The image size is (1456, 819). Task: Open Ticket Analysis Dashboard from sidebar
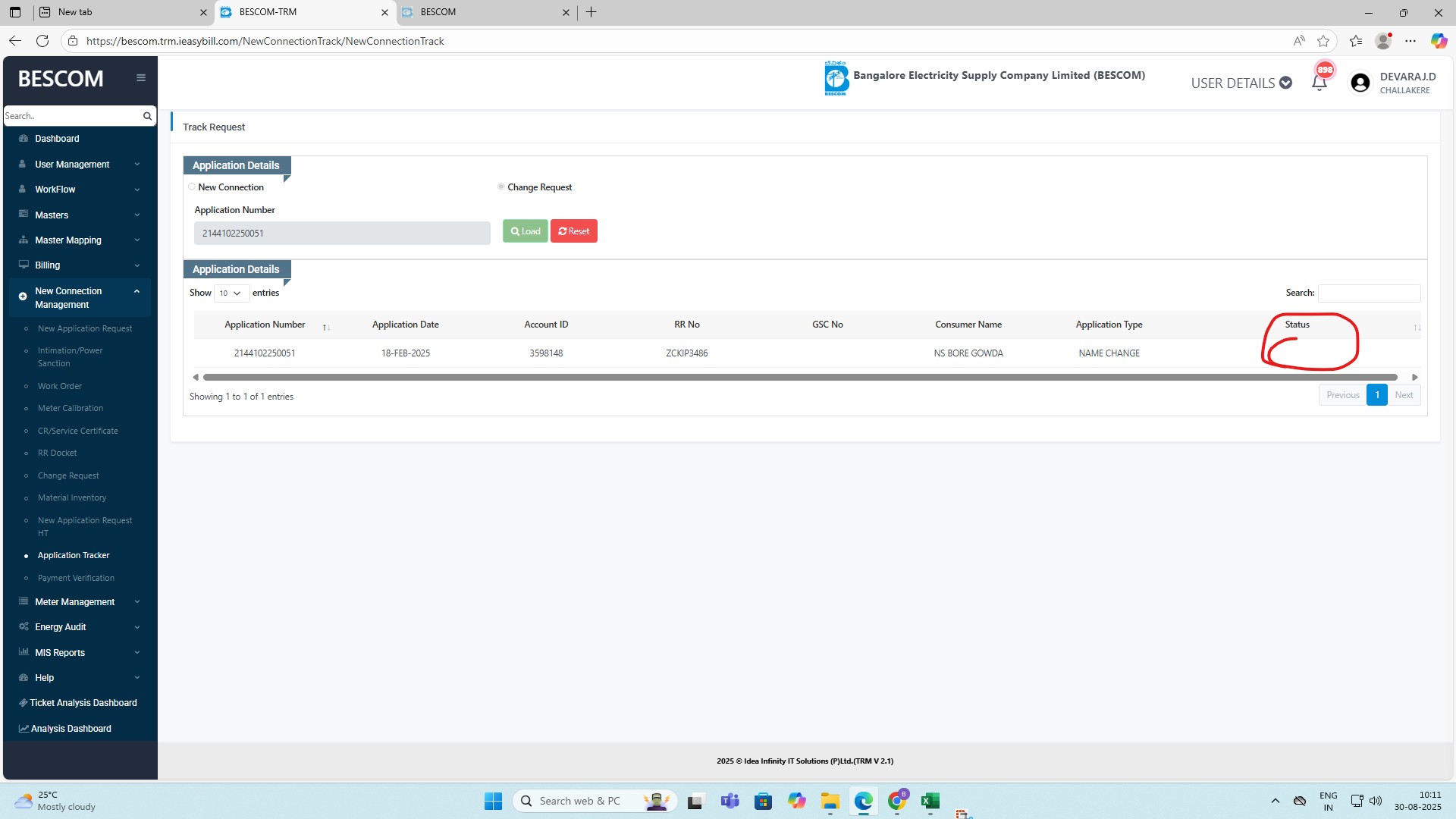pos(83,703)
